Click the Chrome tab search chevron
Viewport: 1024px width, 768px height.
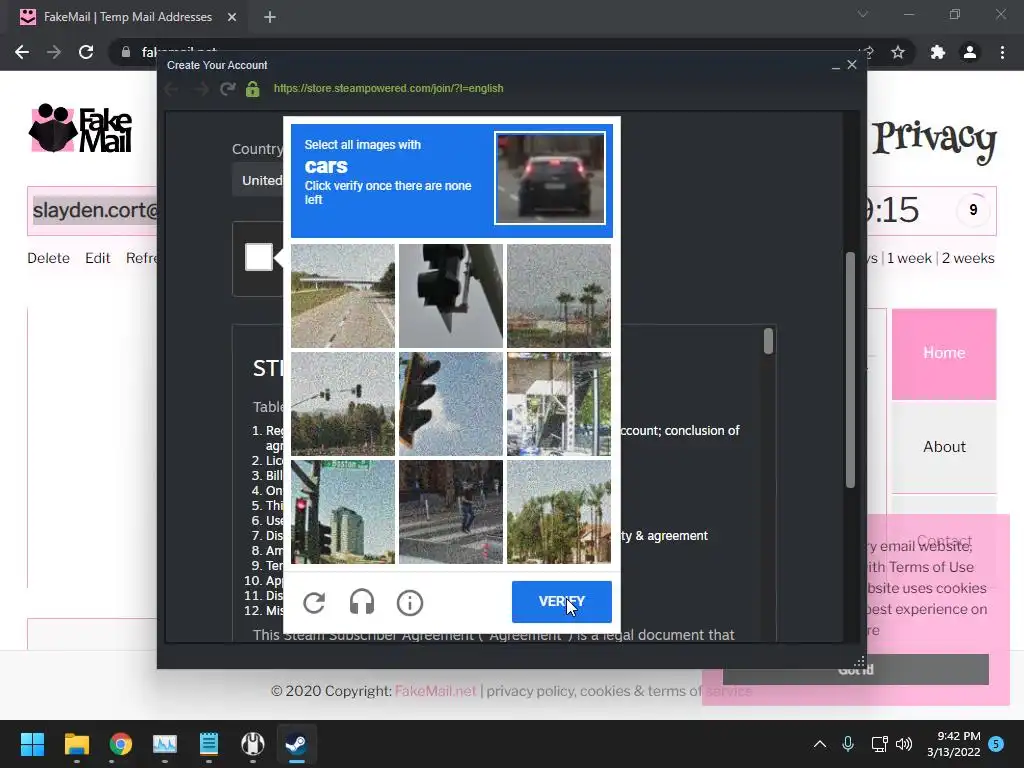click(x=863, y=14)
